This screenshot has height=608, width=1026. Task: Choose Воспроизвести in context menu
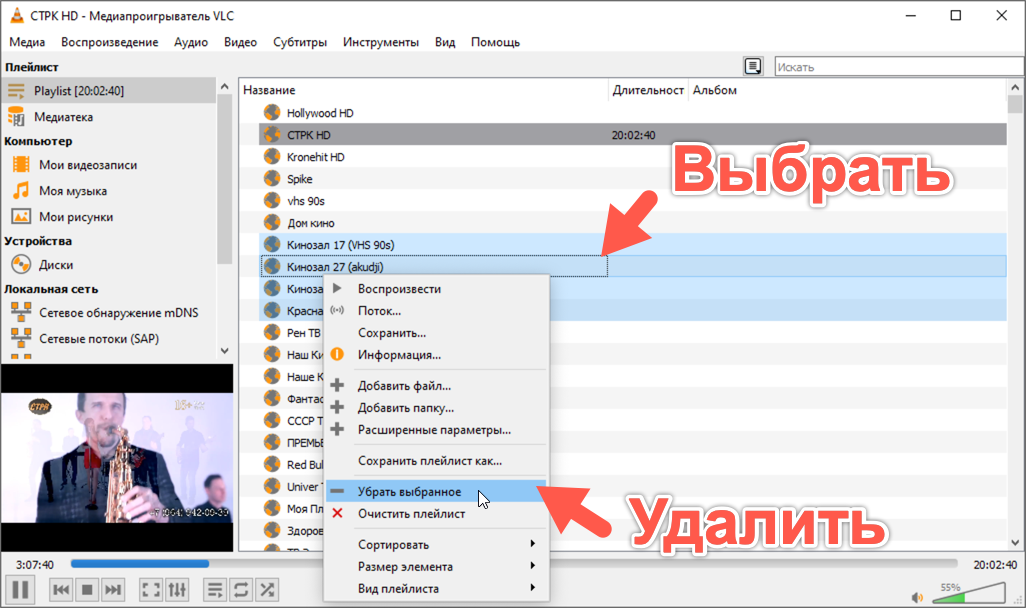tap(436, 289)
